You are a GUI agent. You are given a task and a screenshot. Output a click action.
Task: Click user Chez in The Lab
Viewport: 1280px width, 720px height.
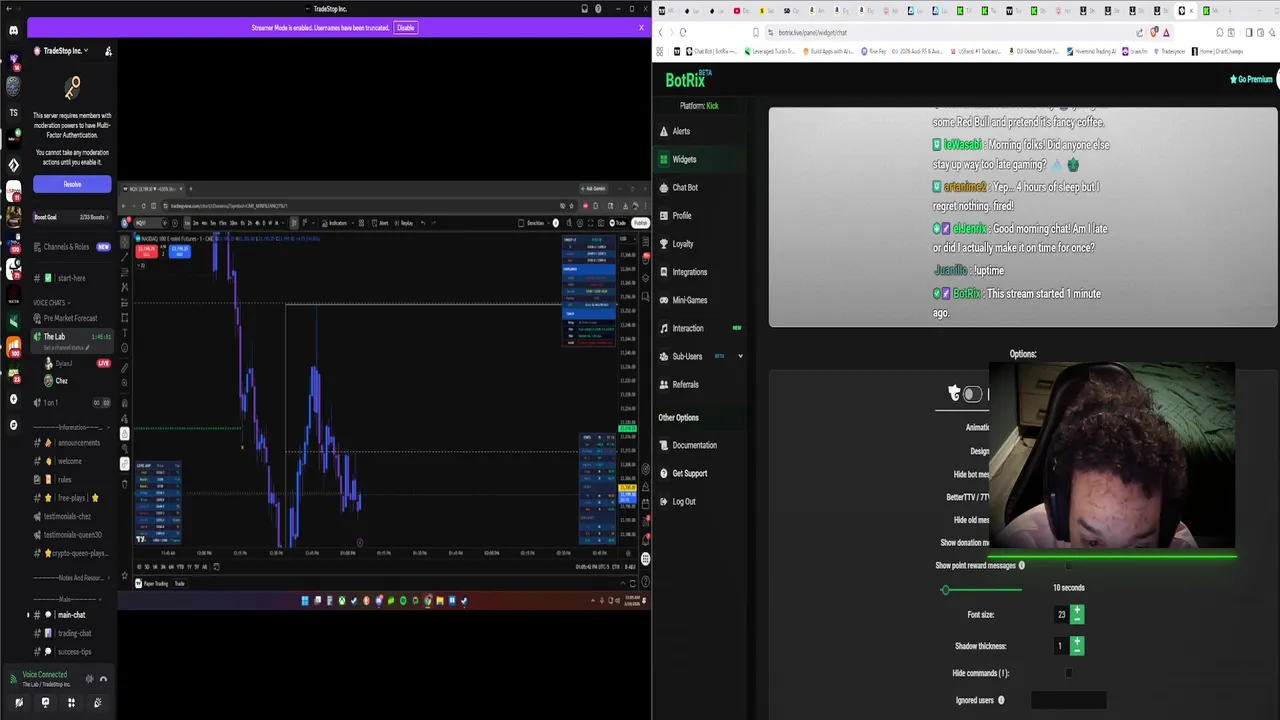click(62, 381)
